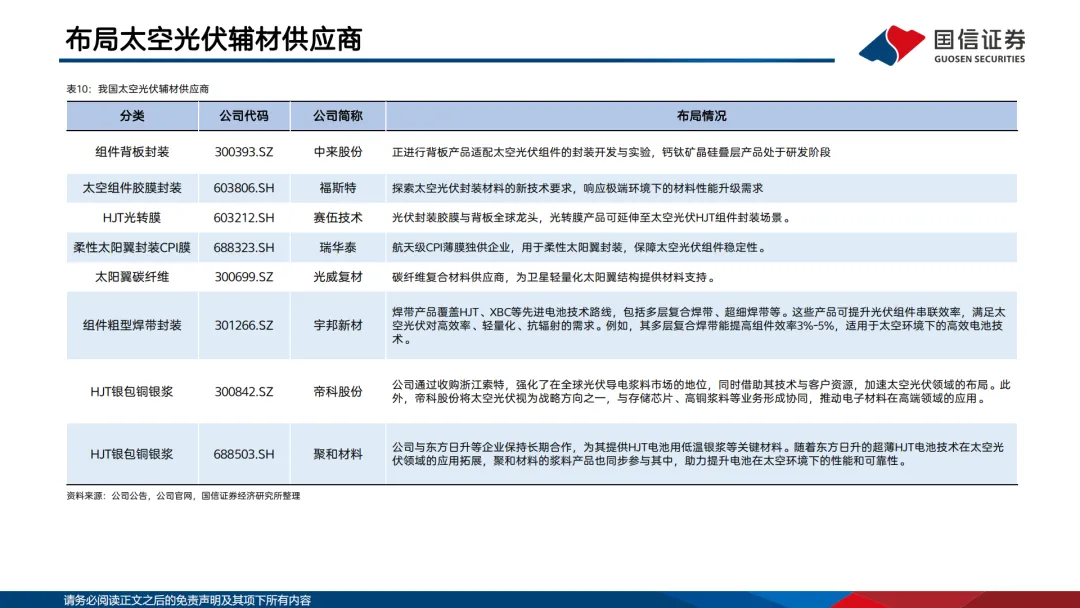Click stock code 300842.SZ

[244, 391]
